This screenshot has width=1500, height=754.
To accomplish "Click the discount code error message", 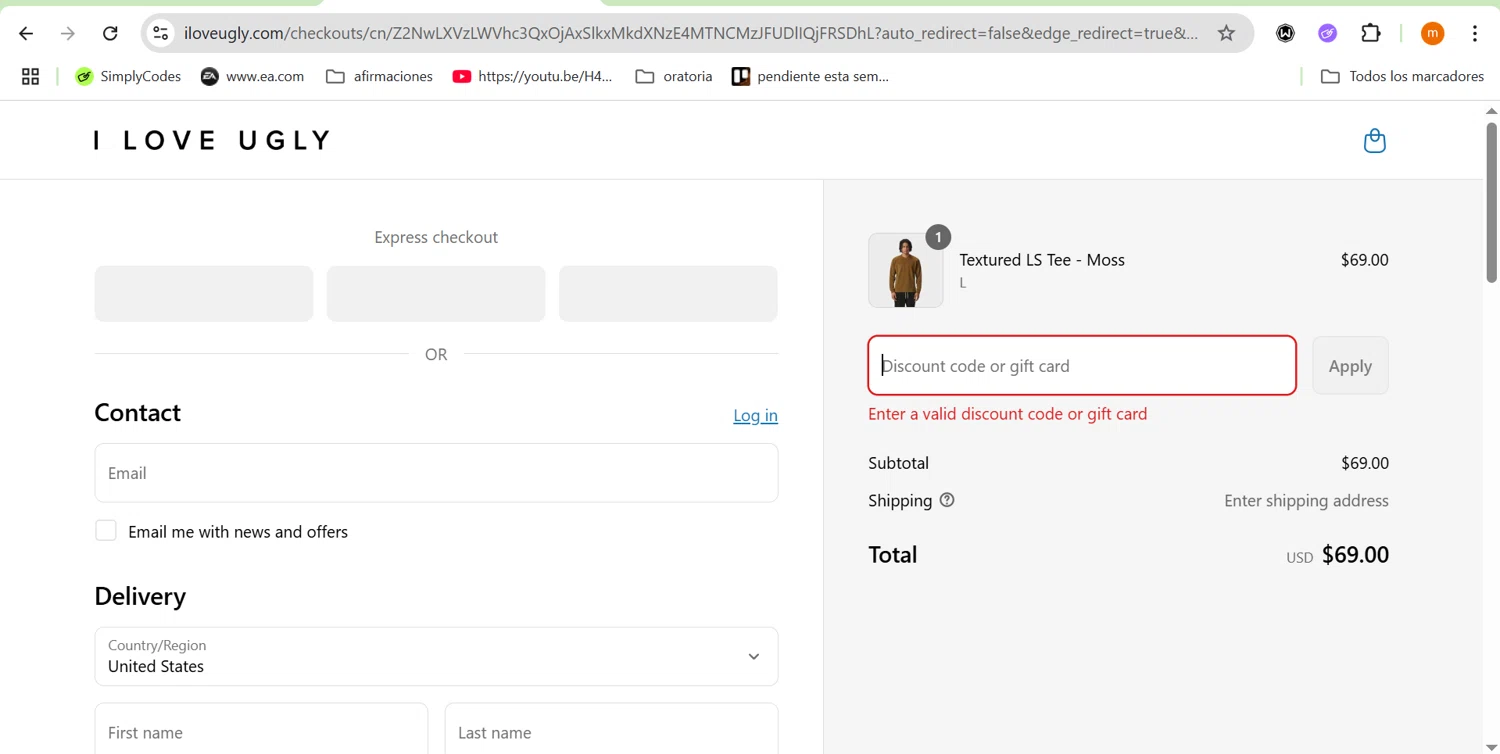I will coord(1008,414).
